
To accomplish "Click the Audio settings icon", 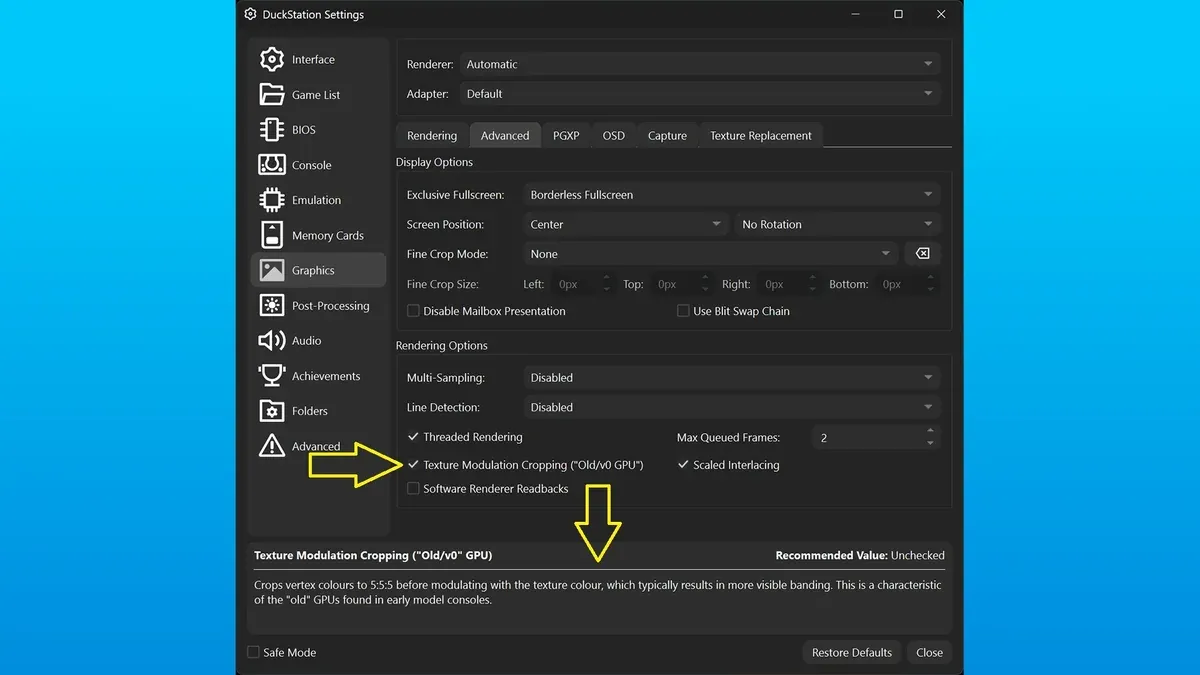I will point(271,340).
